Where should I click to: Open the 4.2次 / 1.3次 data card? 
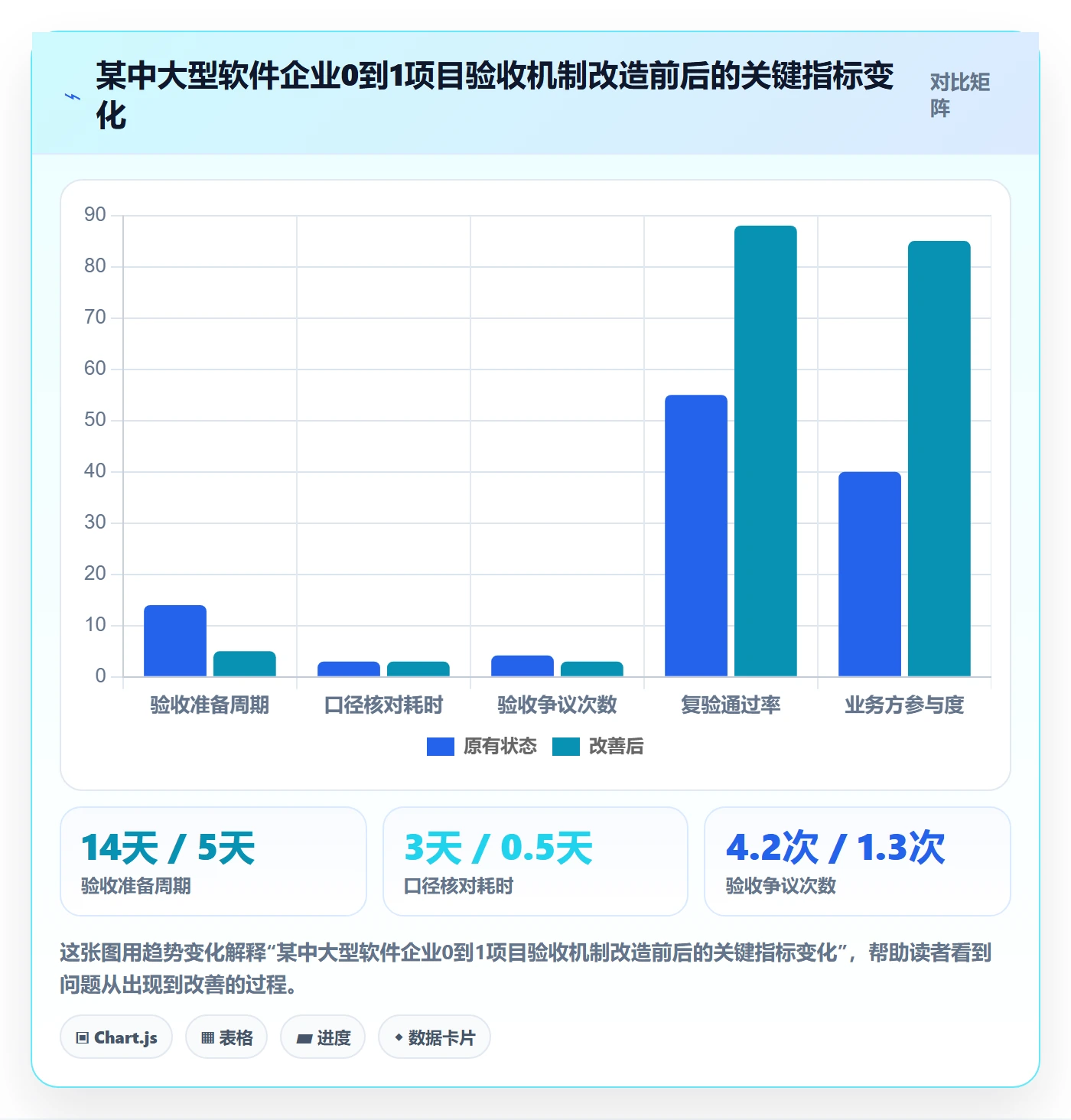[858, 861]
